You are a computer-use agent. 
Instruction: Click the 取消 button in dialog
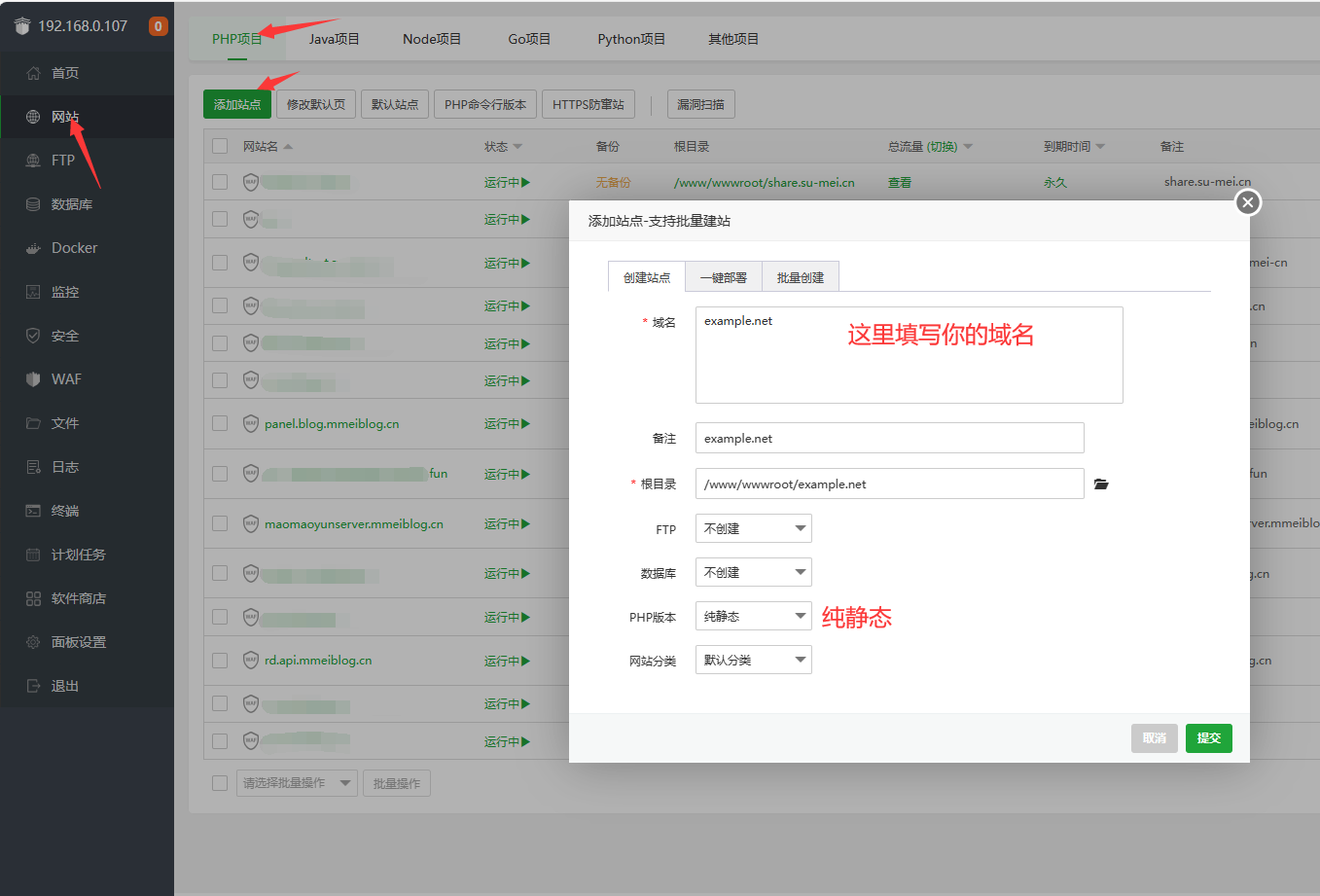(x=1154, y=738)
